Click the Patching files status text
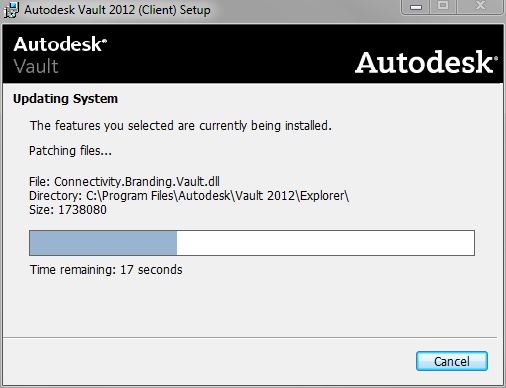 (x=70, y=151)
